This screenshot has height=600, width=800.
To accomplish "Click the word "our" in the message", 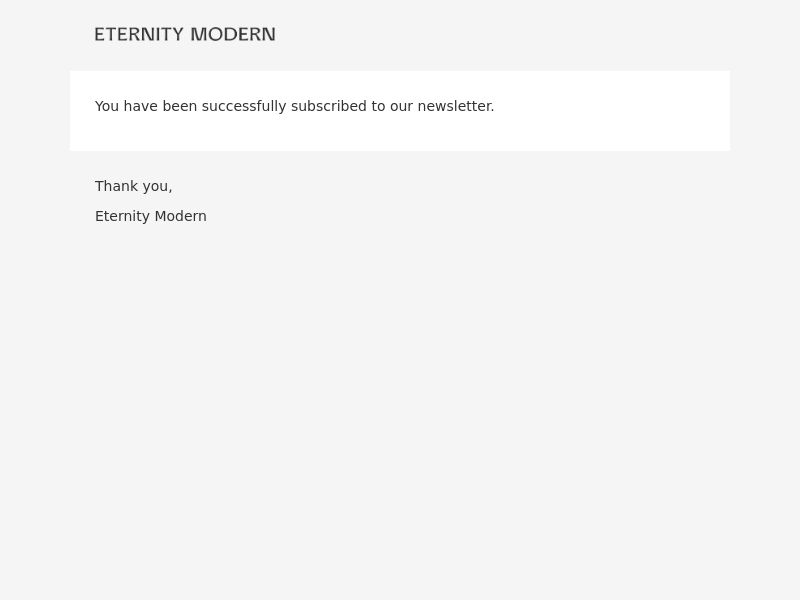I will [402, 106].
